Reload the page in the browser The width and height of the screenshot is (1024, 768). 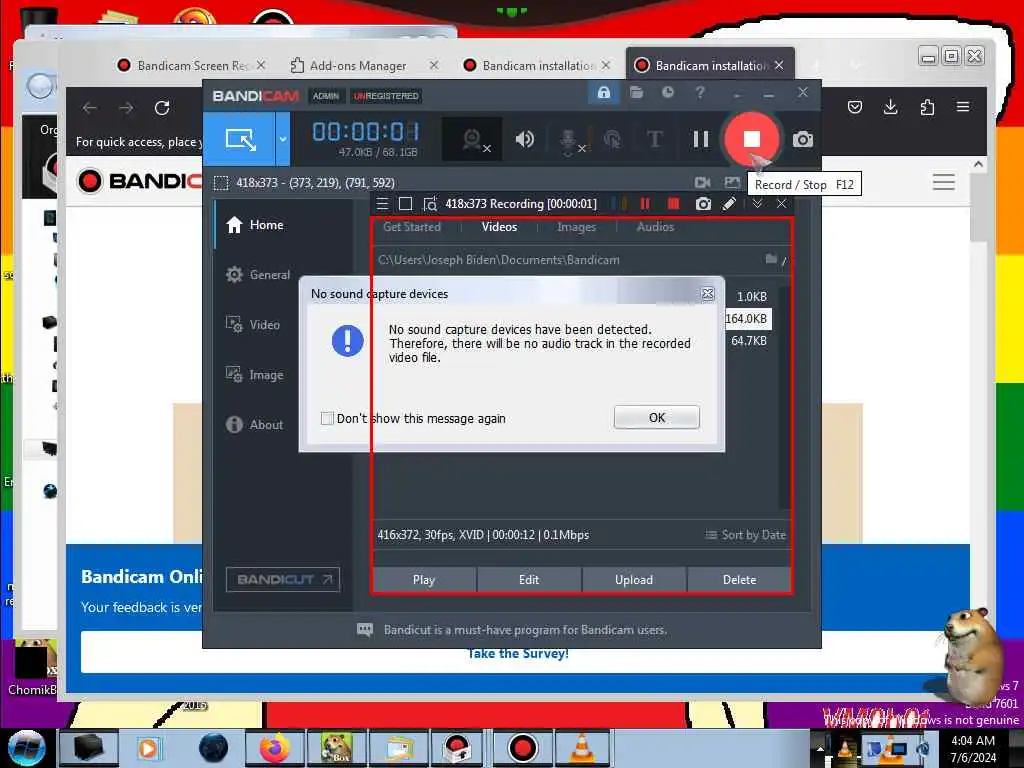tap(162, 108)
